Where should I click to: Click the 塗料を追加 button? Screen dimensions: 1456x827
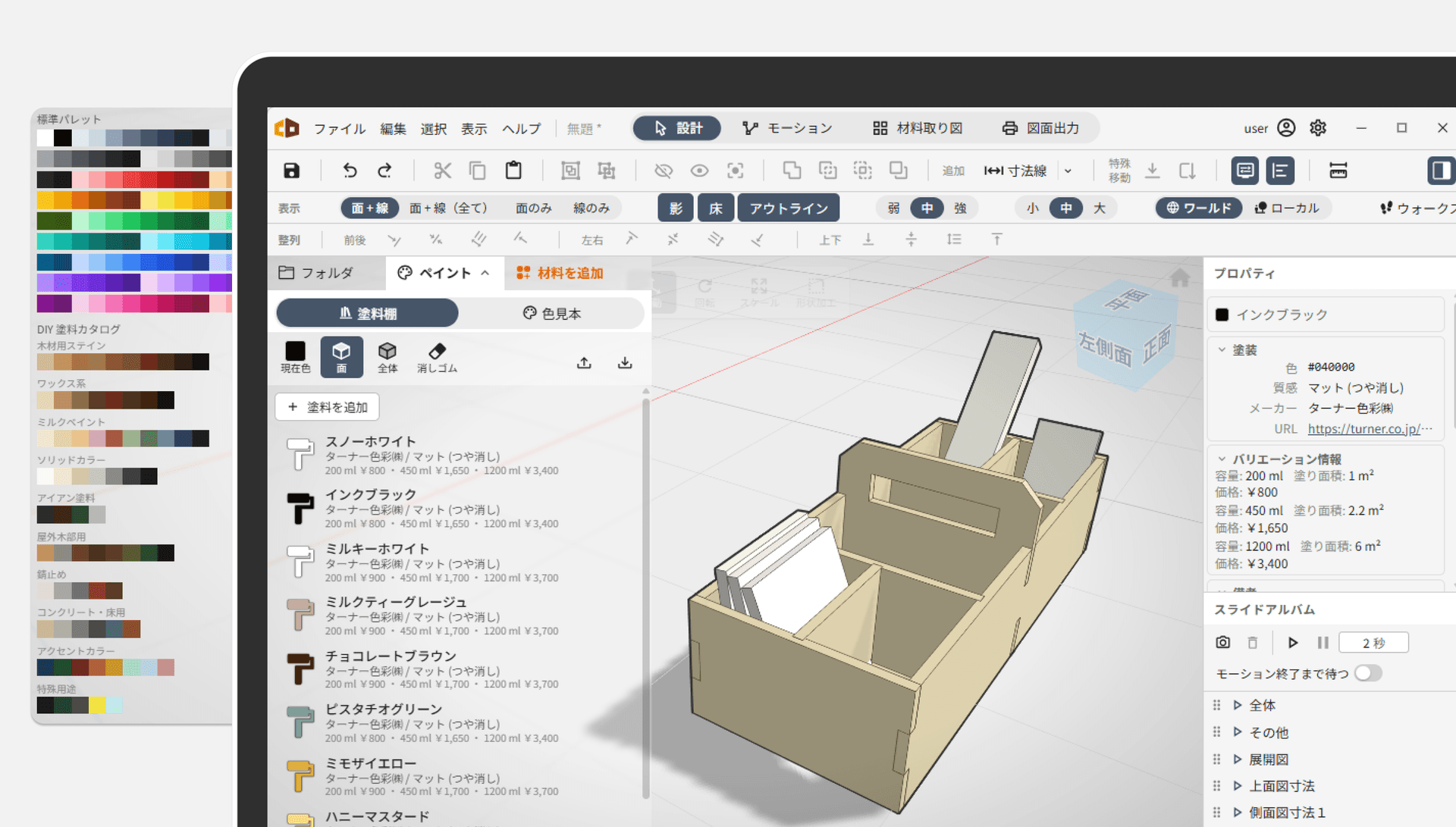pyautogui.click(x=328, y=407)
